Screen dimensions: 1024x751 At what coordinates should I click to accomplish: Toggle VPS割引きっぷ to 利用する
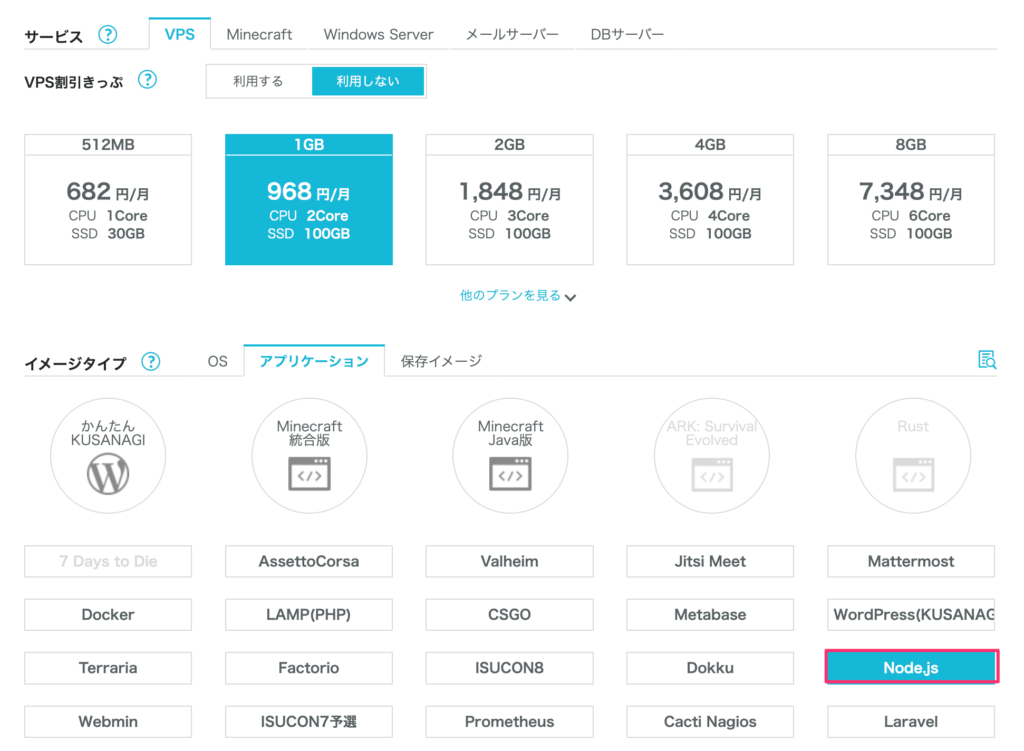point(259,81)
